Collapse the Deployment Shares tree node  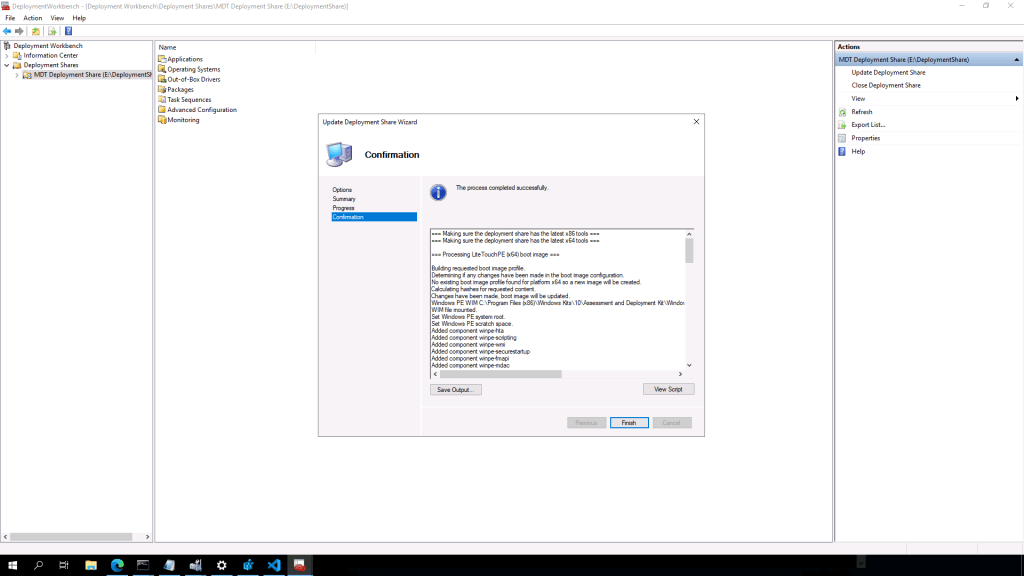click(x=7, y=65)
